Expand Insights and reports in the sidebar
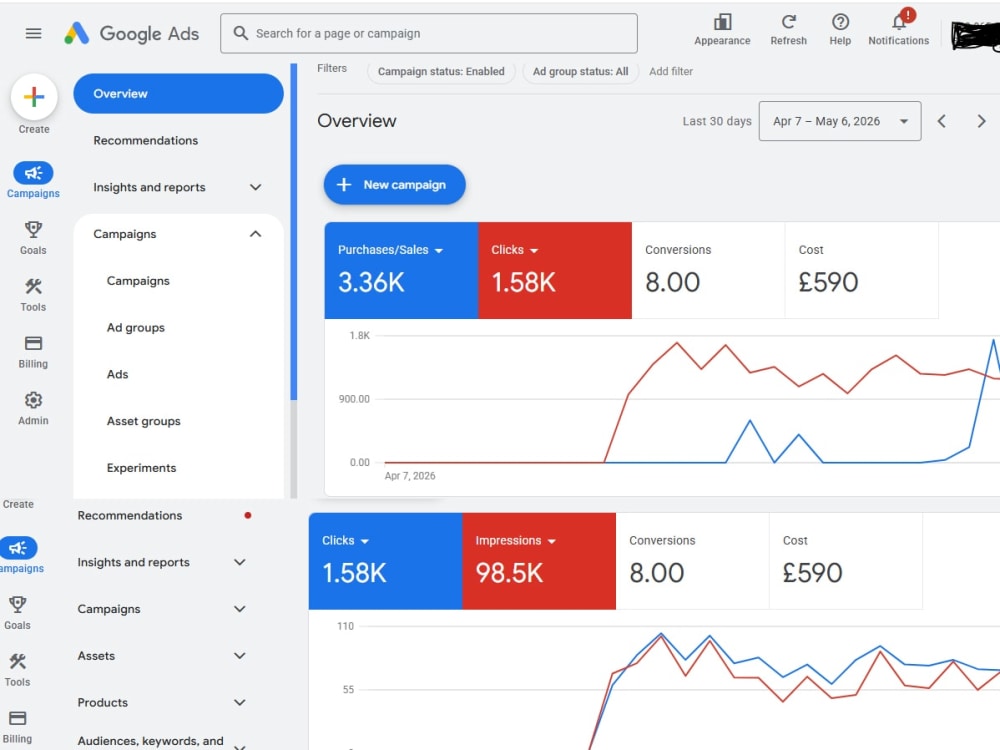 click(178, 187)
